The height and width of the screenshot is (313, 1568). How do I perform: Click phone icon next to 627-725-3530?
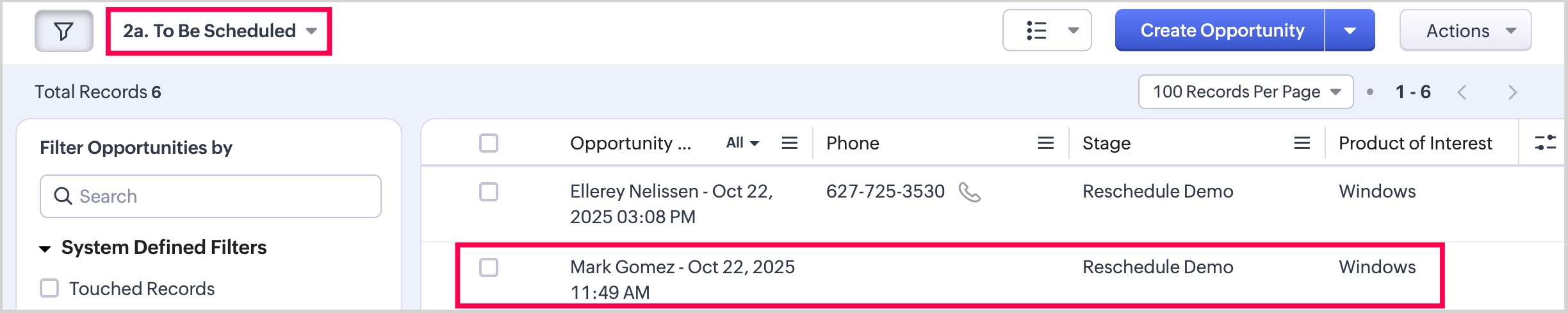coord(969,192)
